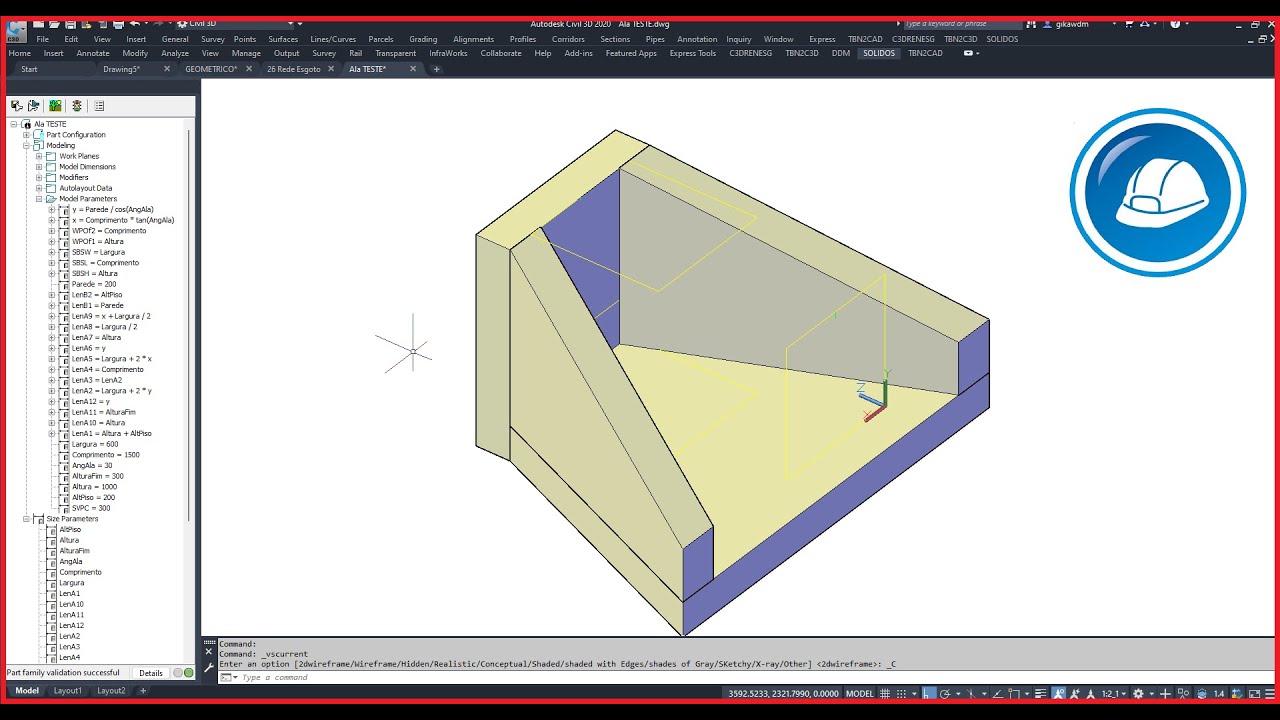Expand the Model Dimensions node
1280x720 pixels.
click(x=39, y=166)
